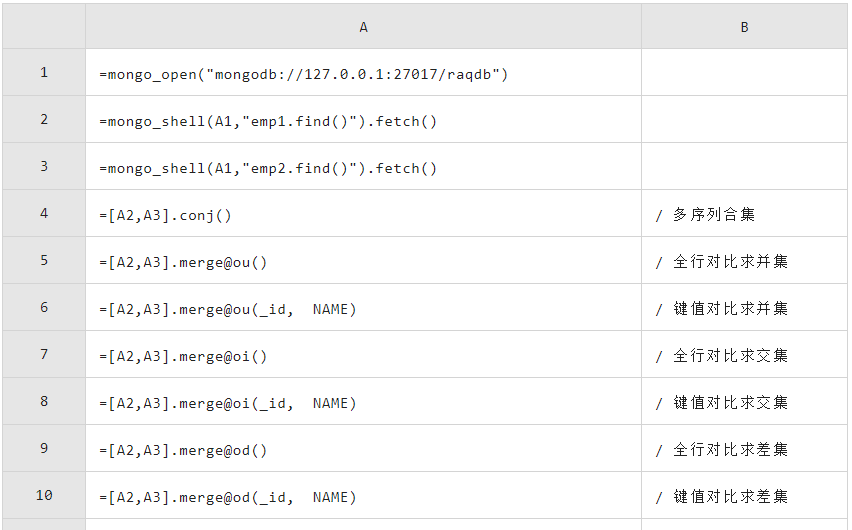Viewport: 852px width, 530px height.
Task: Select cell with merge@ou(_id, NAME)
Action: (363, 308)
